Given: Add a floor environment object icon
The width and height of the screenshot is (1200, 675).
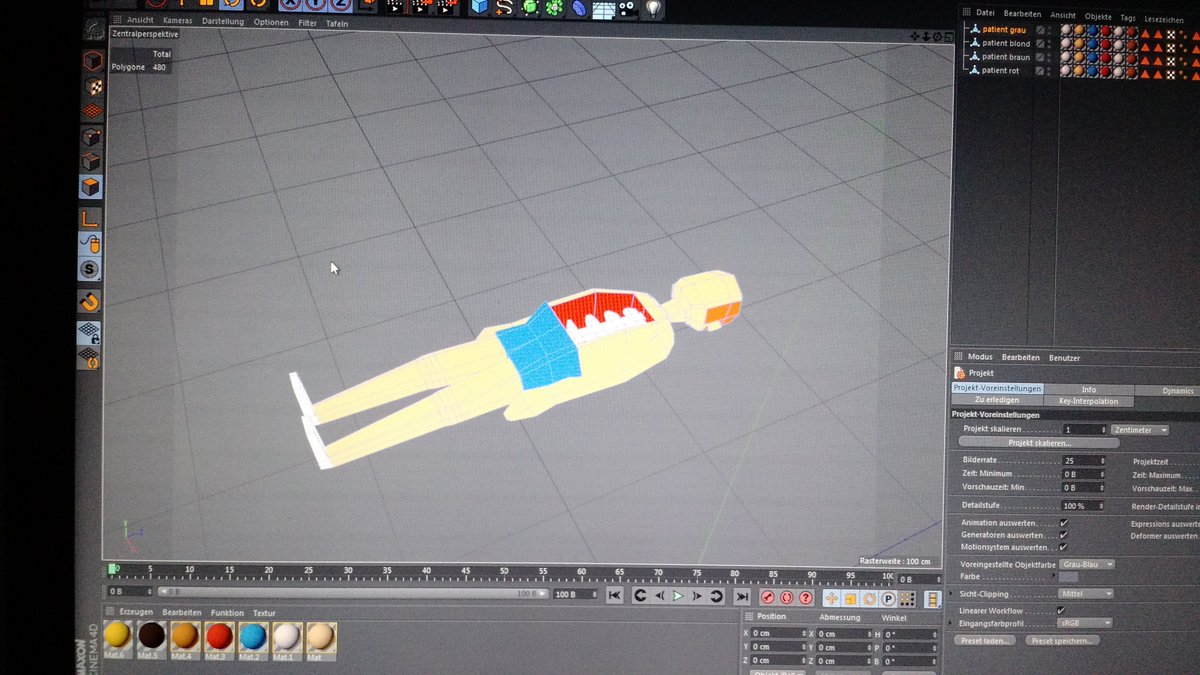Looking at the screenshot, I should pos(603,10).
